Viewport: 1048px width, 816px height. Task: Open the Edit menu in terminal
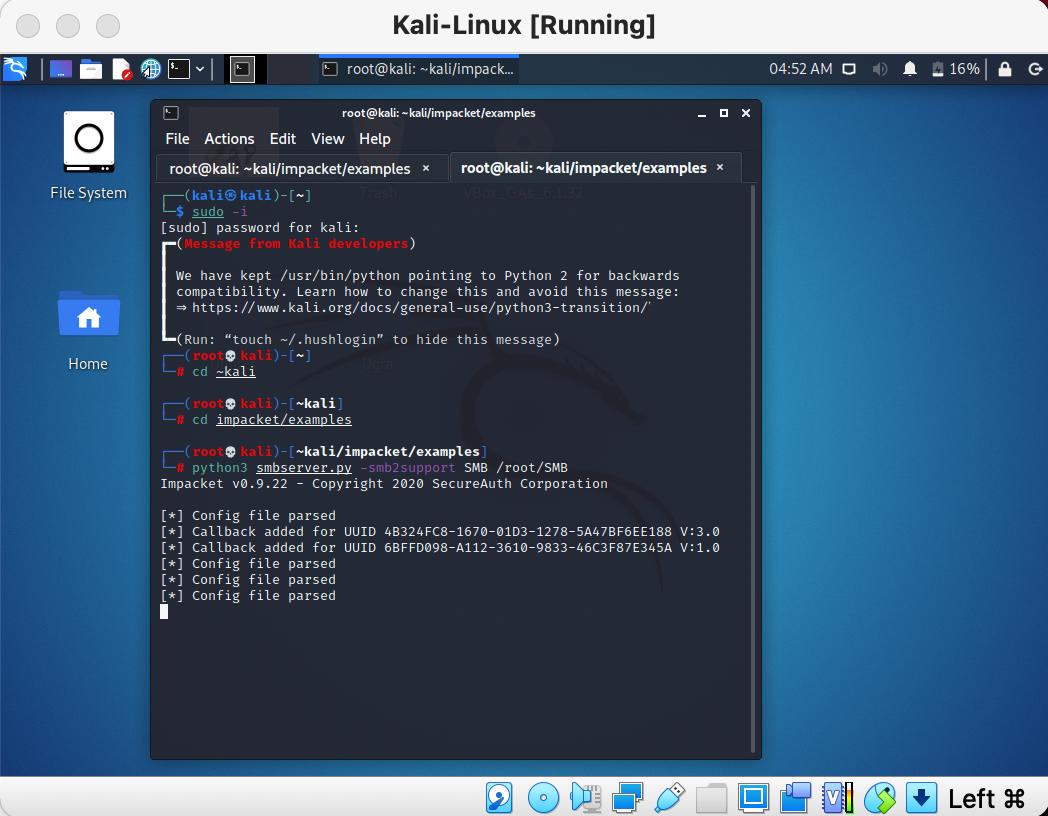click(x=283, y=138)
